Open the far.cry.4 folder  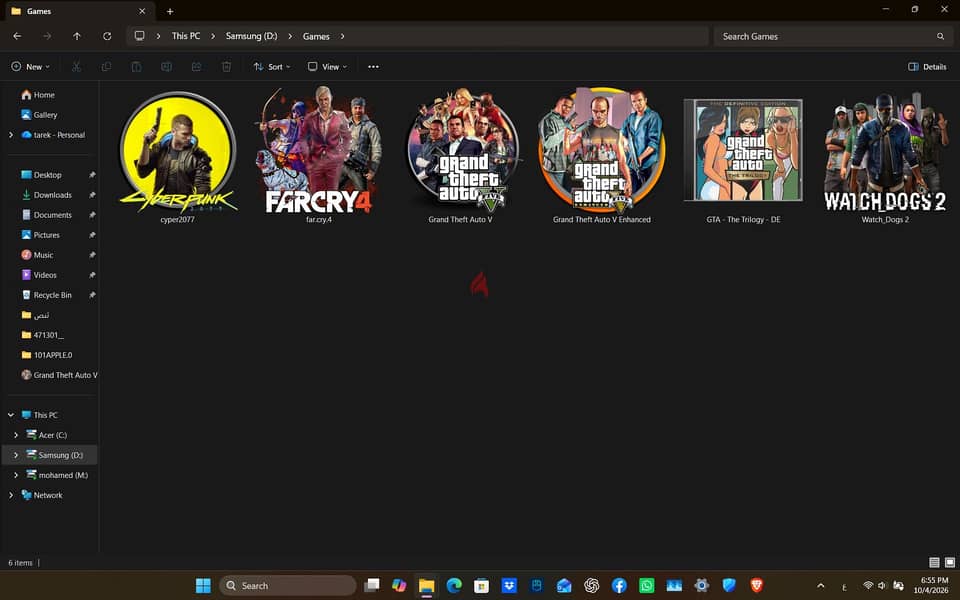(x=319, y=157)
